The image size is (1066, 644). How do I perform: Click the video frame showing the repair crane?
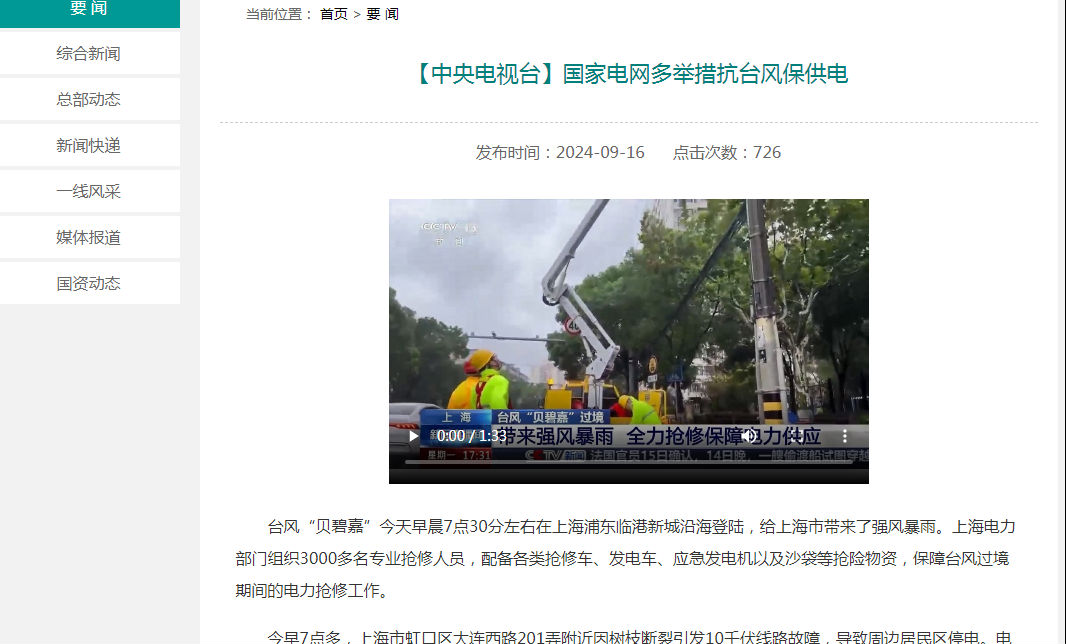pos(628,313)
